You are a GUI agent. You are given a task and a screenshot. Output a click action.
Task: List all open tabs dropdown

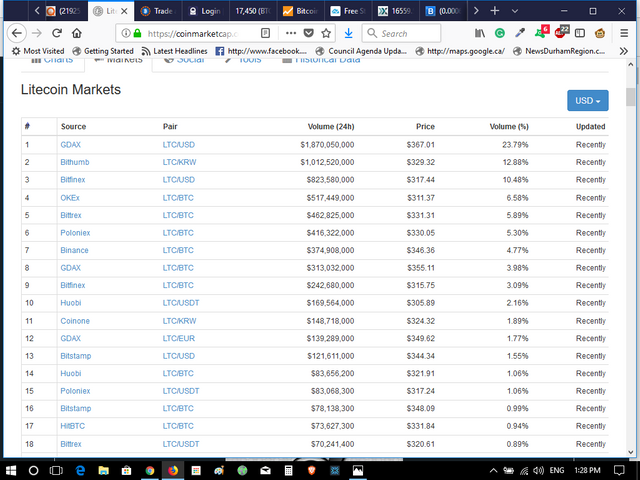[x=515, y=11]
